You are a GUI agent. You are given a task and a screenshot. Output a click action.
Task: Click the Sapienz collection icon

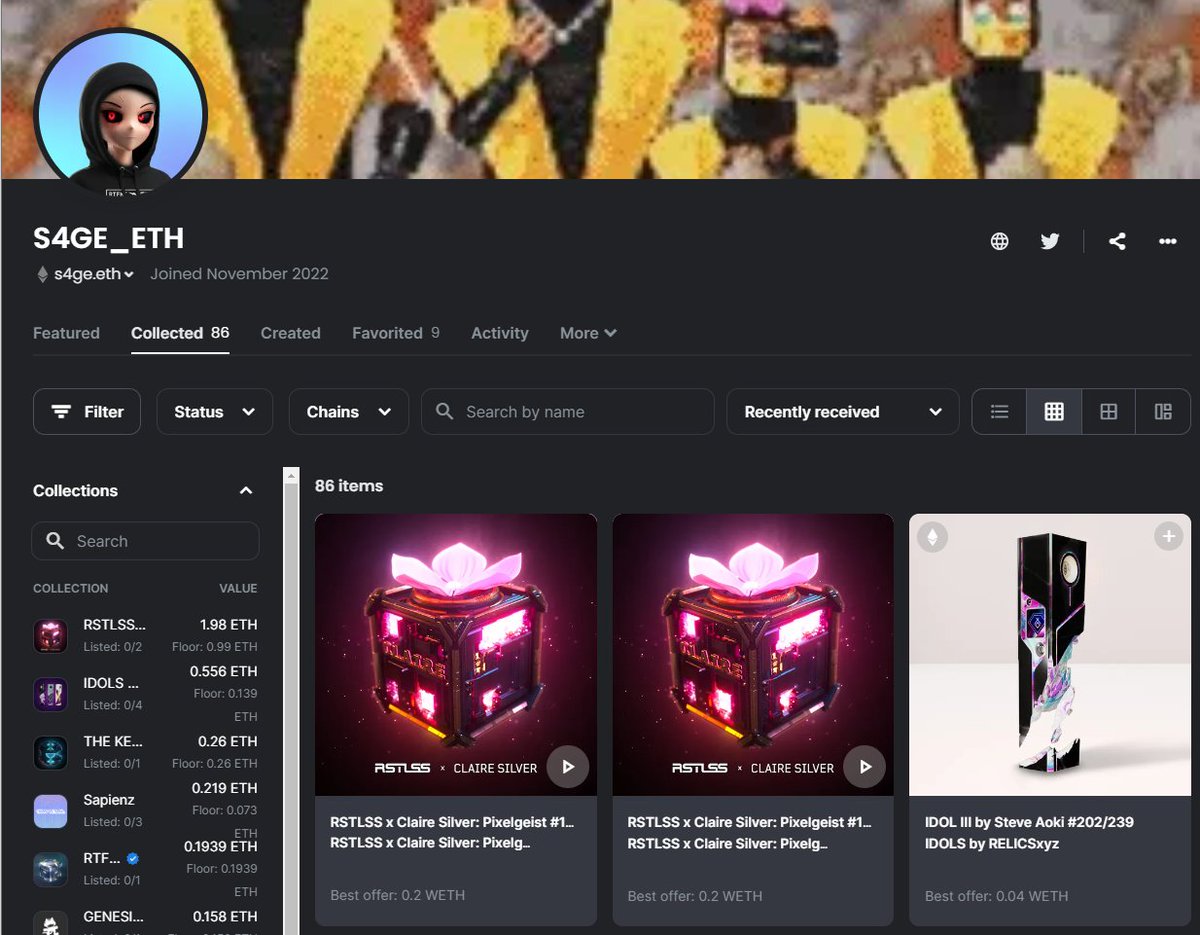[x=50, y=811]
